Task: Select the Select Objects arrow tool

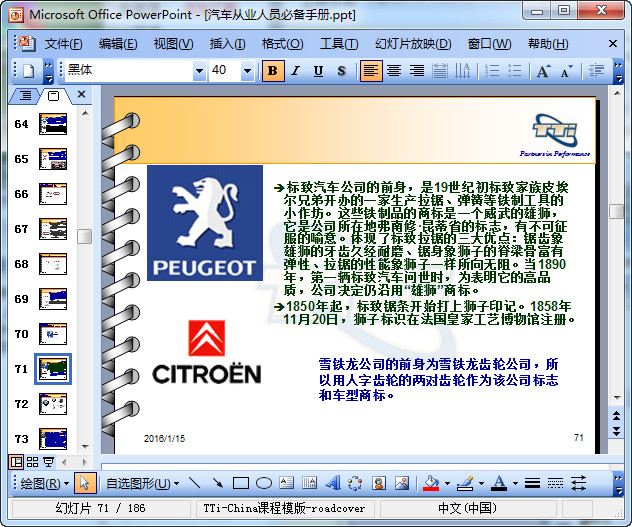Action: pos(85,483)
